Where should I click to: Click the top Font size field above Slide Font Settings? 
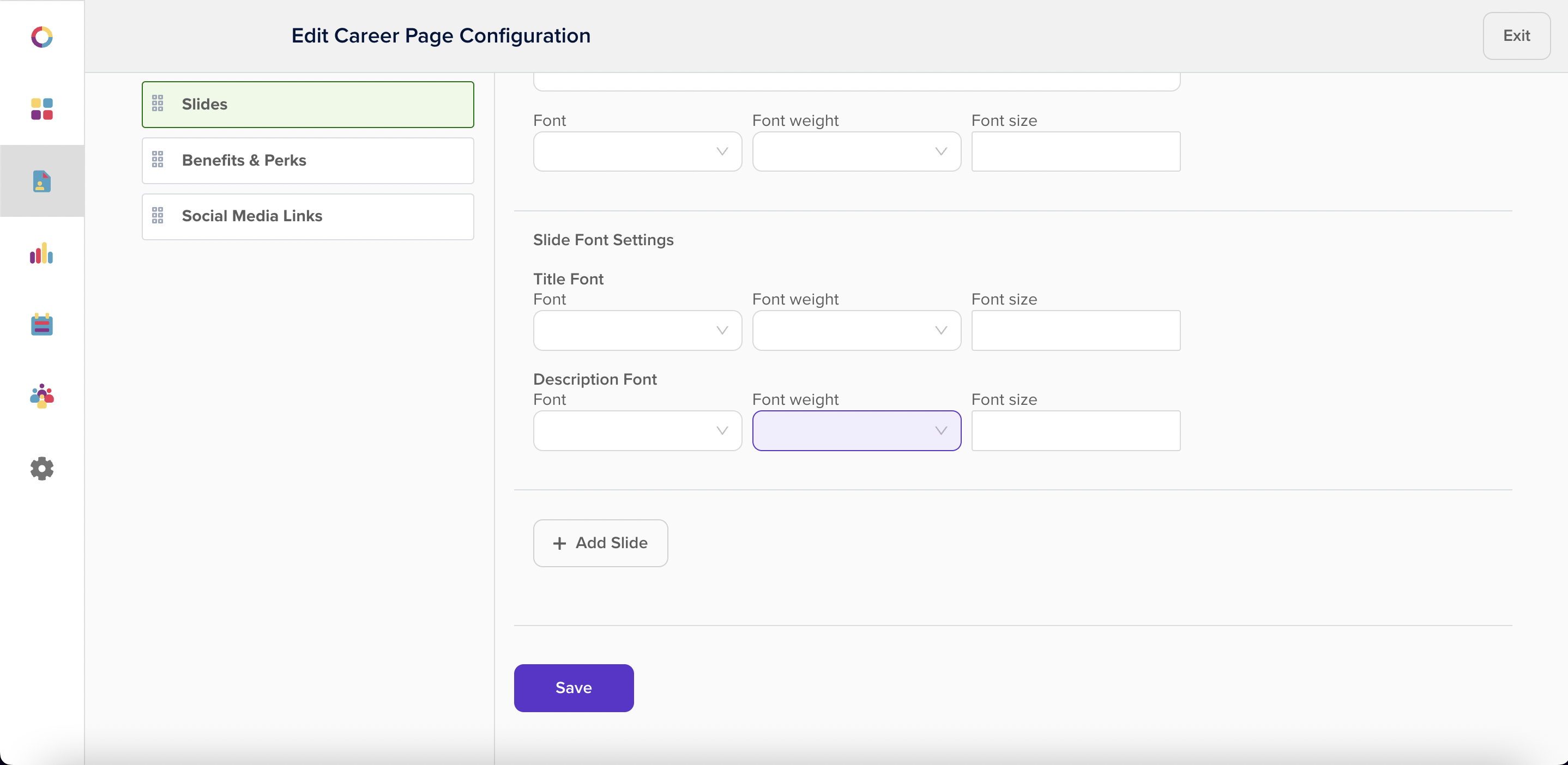pos(1076,151)
